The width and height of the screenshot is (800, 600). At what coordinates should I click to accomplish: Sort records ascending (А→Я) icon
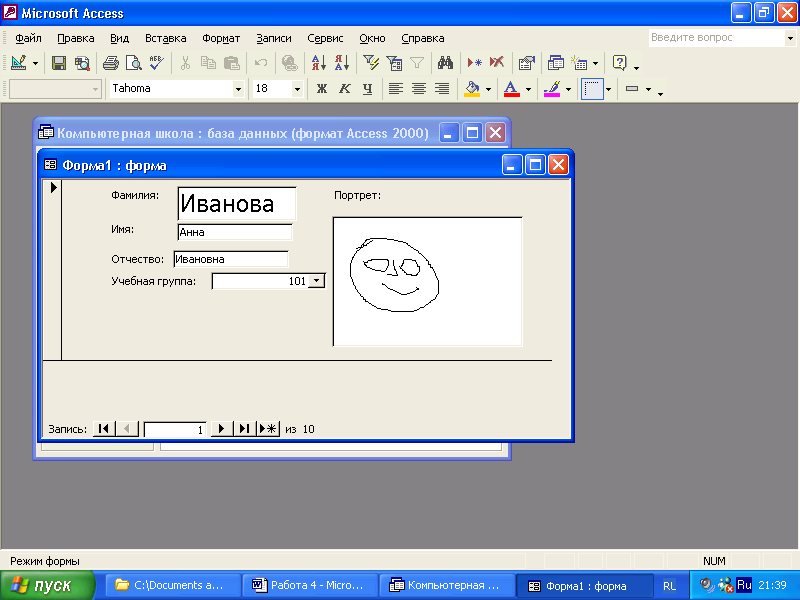pyautogui.click(x=319, y=63)
